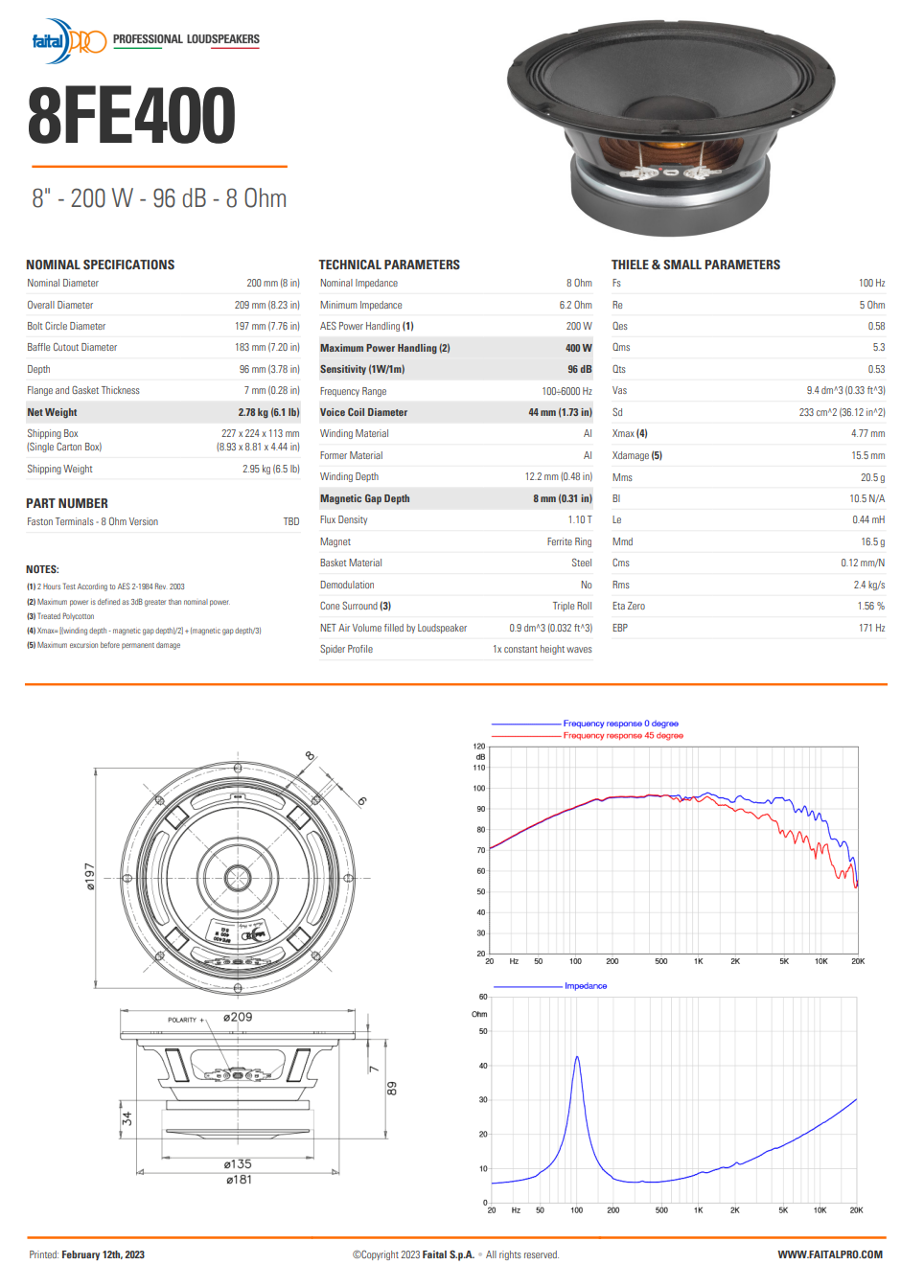Select the Maximum Power Handling (2) label

385,349
